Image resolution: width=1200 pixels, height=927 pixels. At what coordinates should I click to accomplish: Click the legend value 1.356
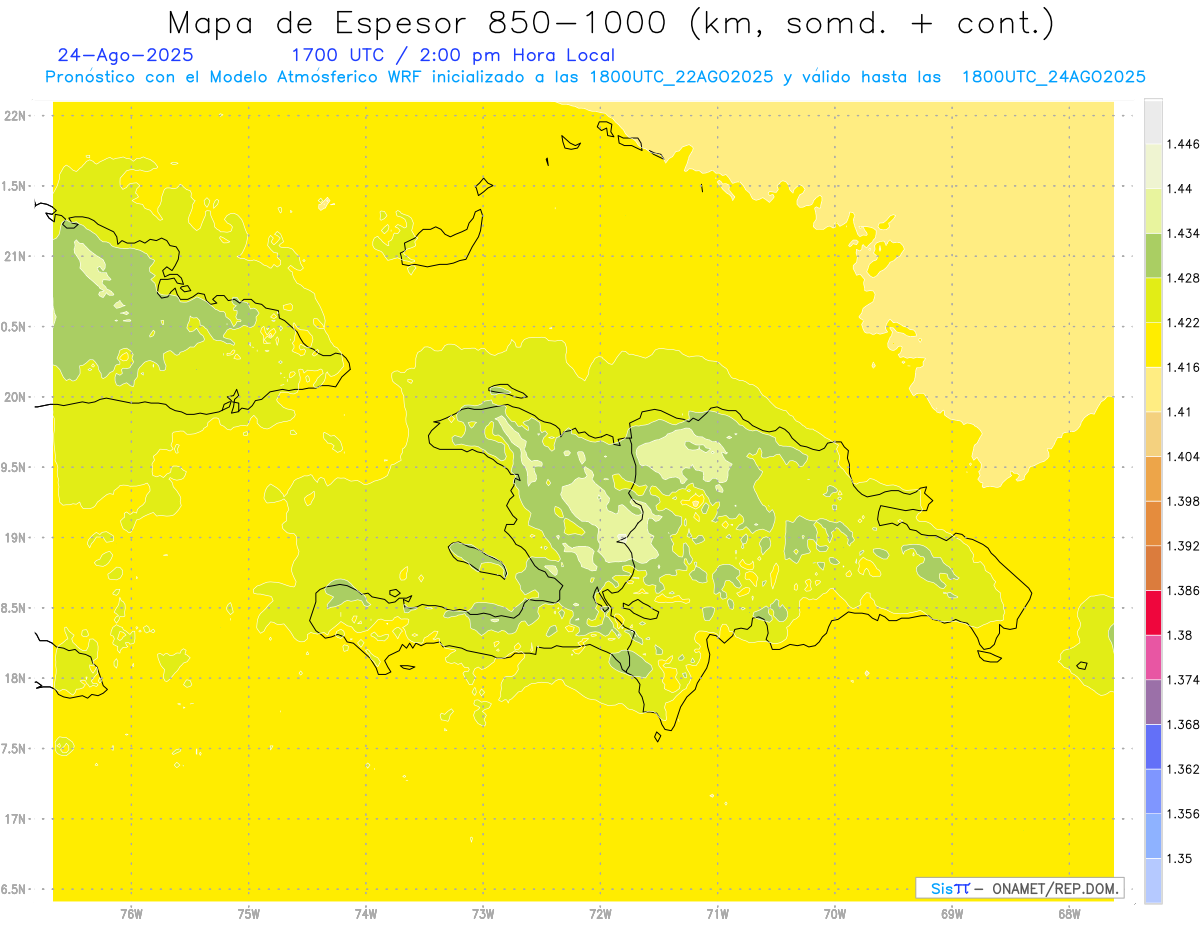[x=1184, y=814]
